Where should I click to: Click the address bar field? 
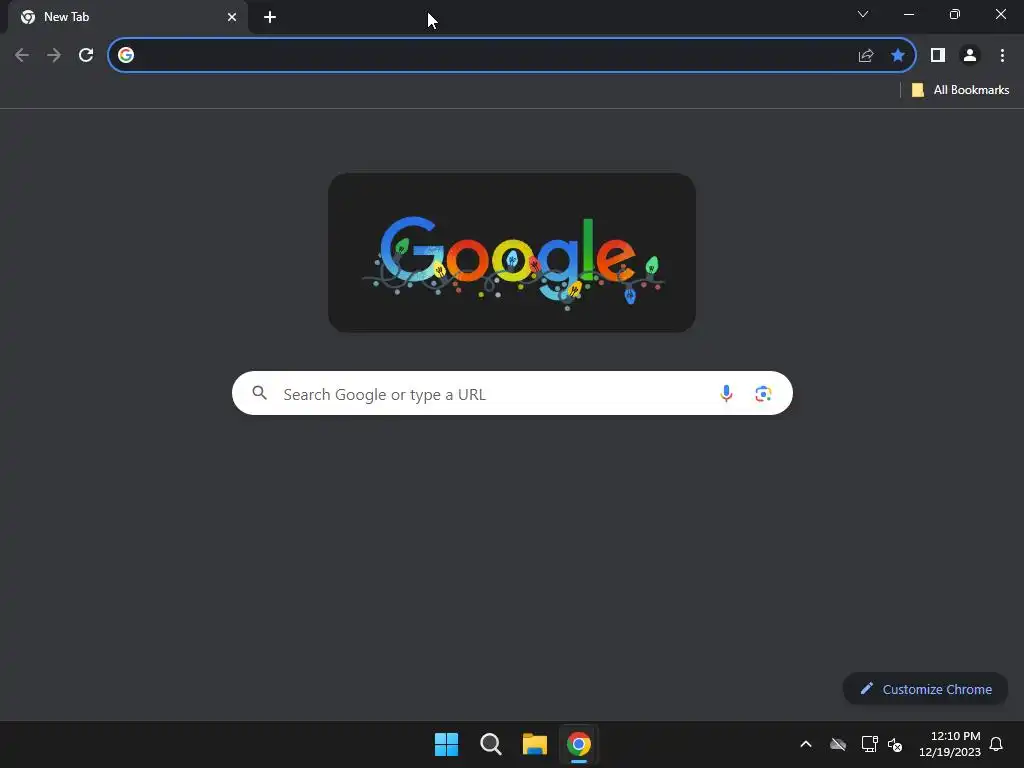click(x=511, y=56)
